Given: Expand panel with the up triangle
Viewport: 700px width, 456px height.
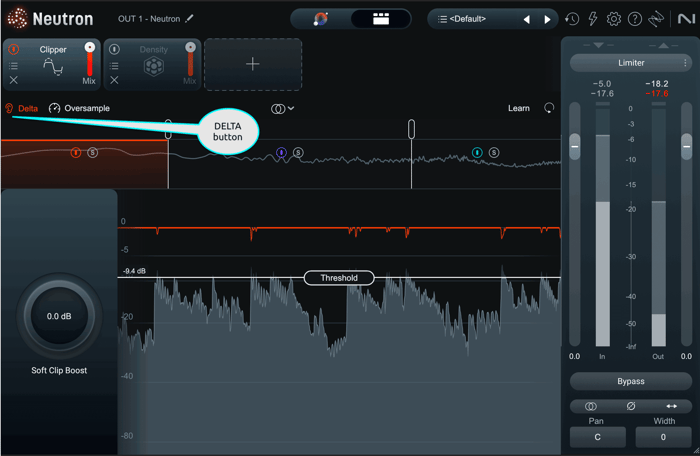Looking at the screenshot, I should coord(663,46).
